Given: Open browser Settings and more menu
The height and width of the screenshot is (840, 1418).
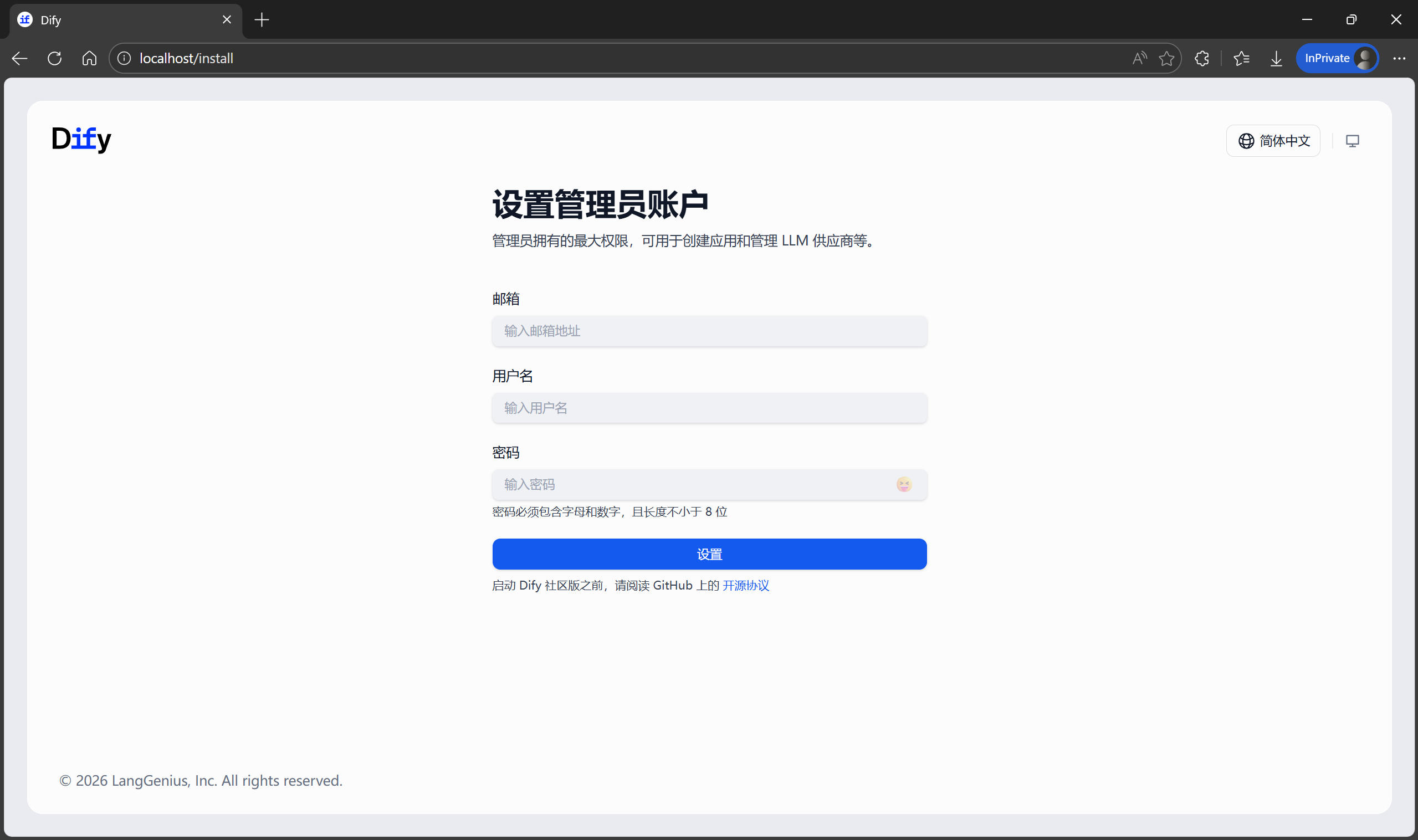Looking at the screenshot, I should [1399, 58].
